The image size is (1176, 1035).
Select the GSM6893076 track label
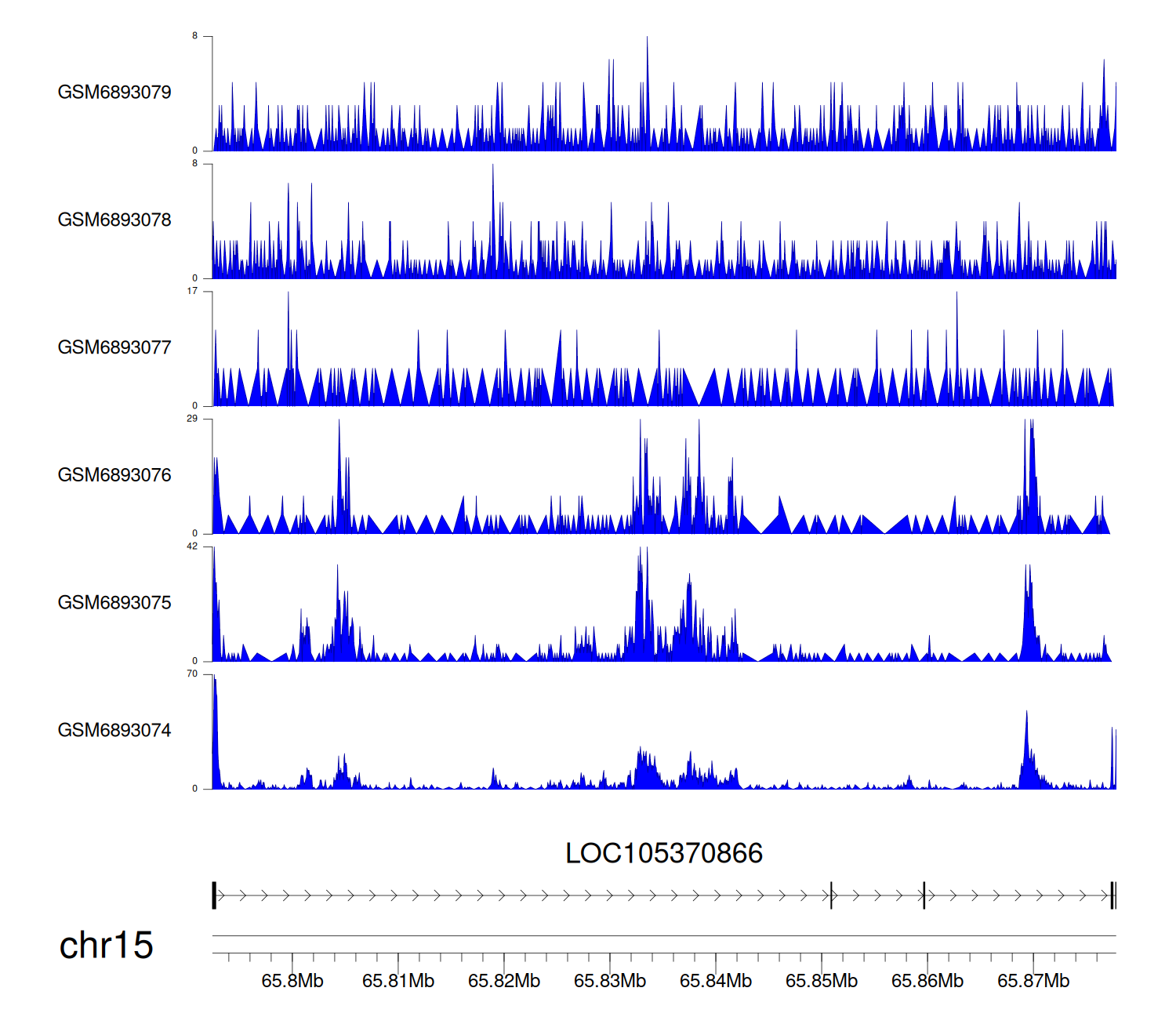click(x=114, y=475)
